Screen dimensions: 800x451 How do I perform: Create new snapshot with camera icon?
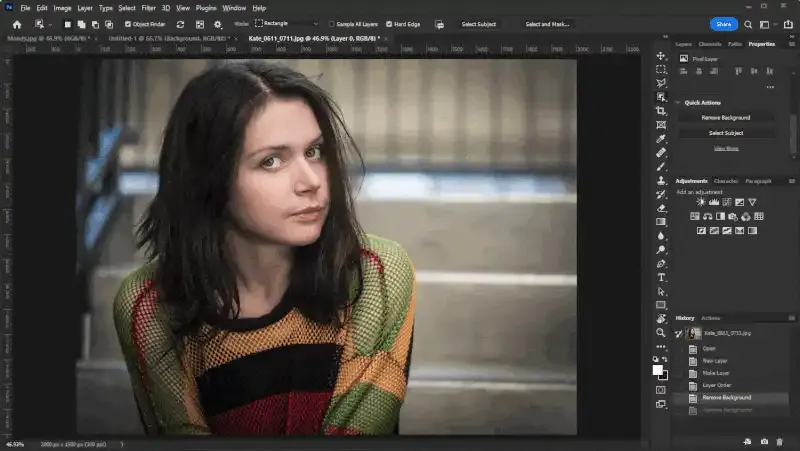pos(764,441)
